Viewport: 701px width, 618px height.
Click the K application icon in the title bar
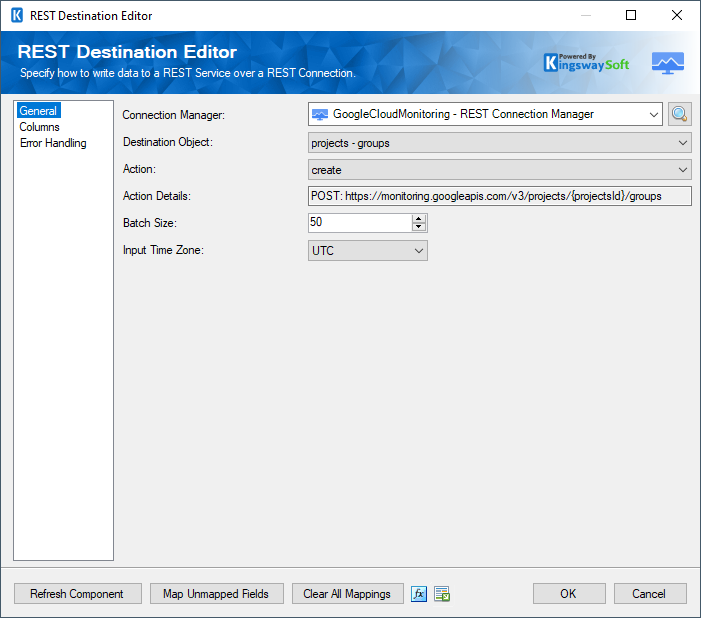pyautogui.click(x=17, y=15)
